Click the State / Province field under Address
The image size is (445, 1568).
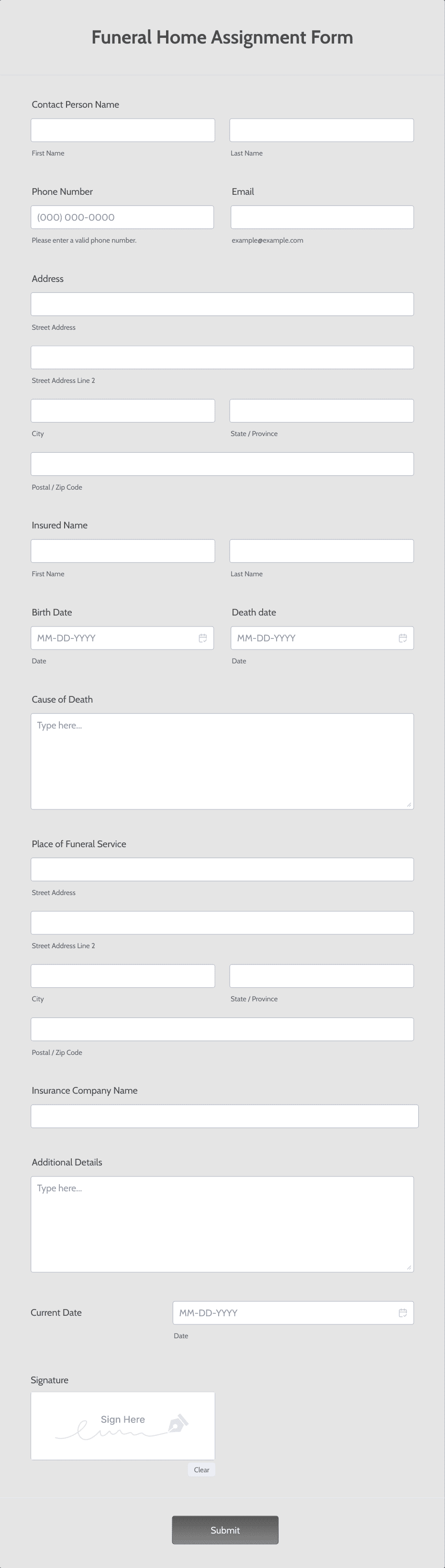click(x=322, y=410)
